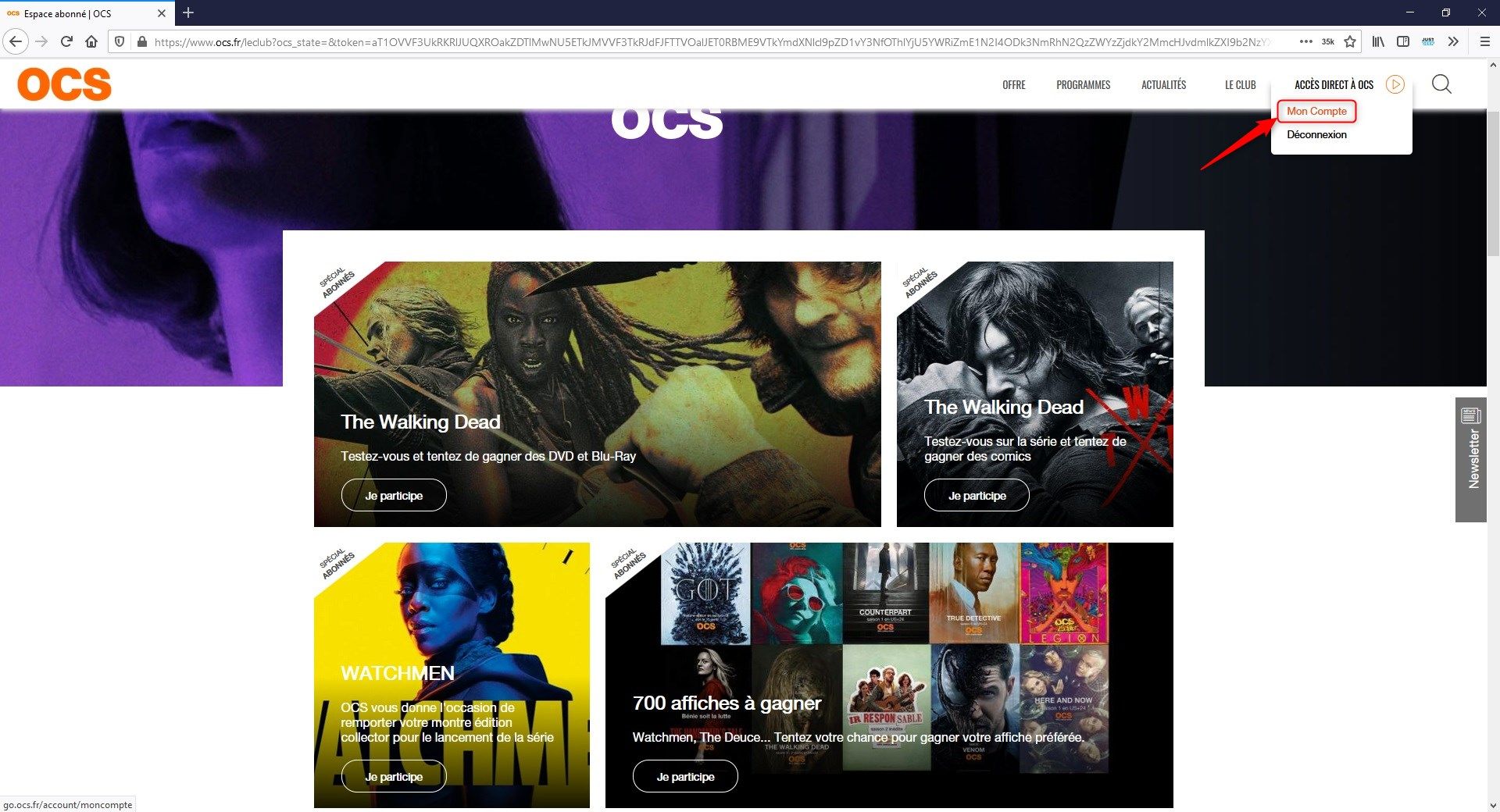Click the padlock site info icon

pos(141,41)
